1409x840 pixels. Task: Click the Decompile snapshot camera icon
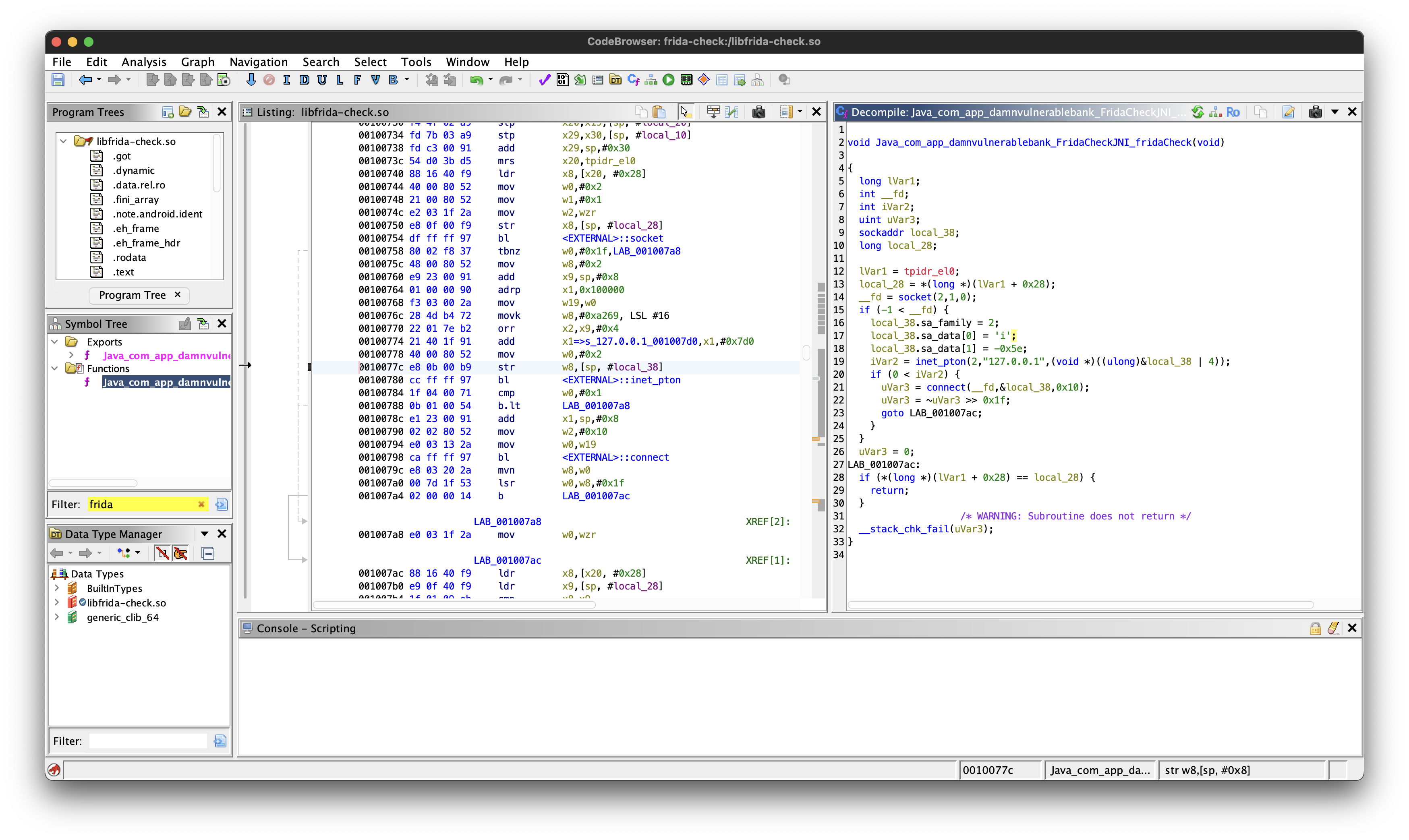click(x=1315, y=112)
